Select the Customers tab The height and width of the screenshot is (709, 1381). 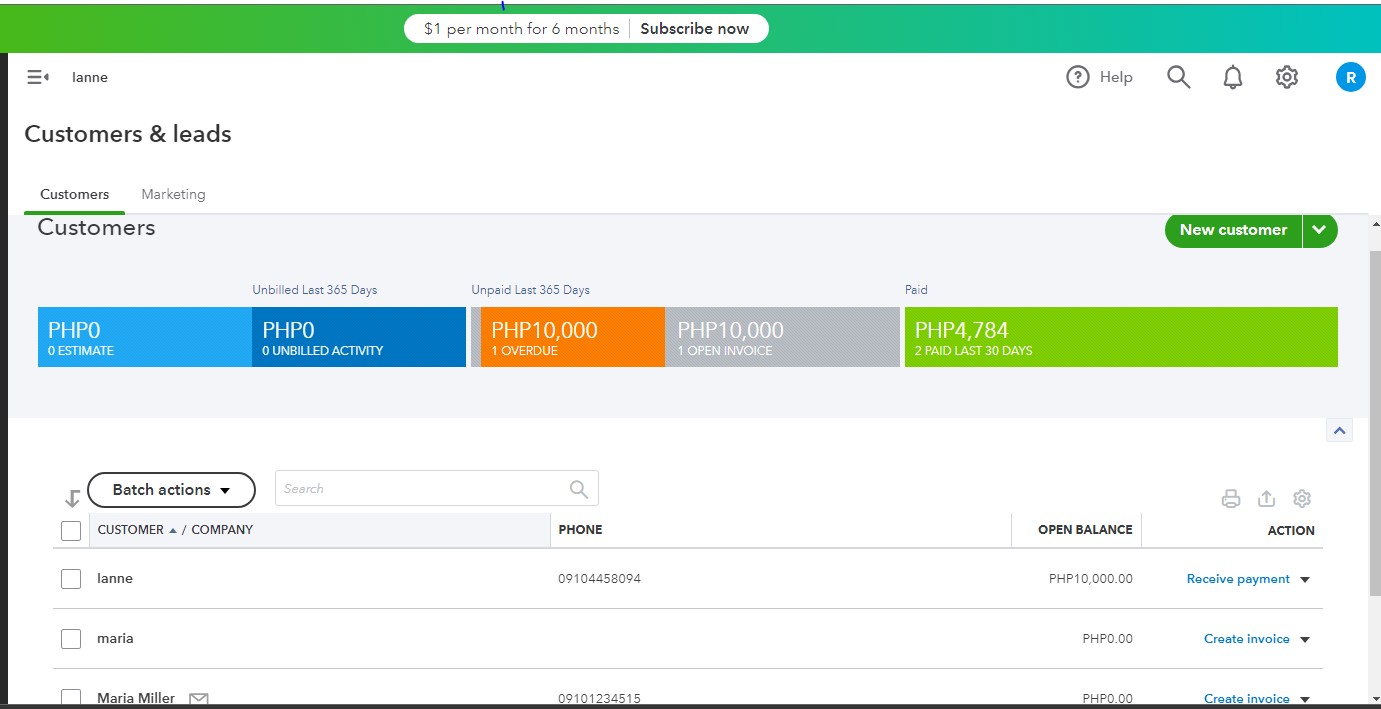(x=74, y=194)
